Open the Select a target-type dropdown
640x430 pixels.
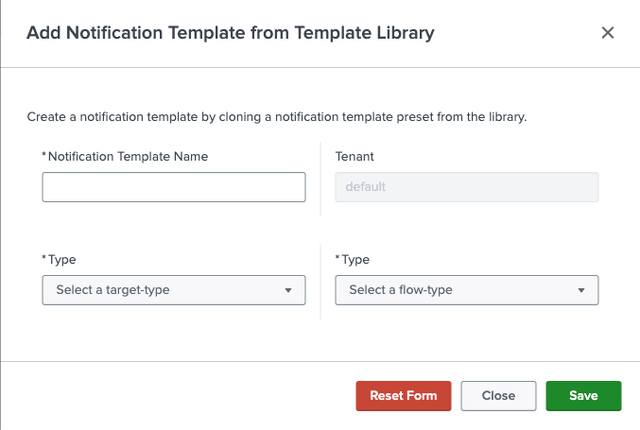pyautogui.click(x=173, y=290)
